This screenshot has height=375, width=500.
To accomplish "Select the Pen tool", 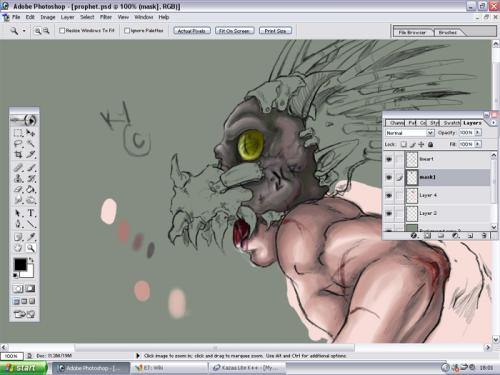I will tap(18, 224).
